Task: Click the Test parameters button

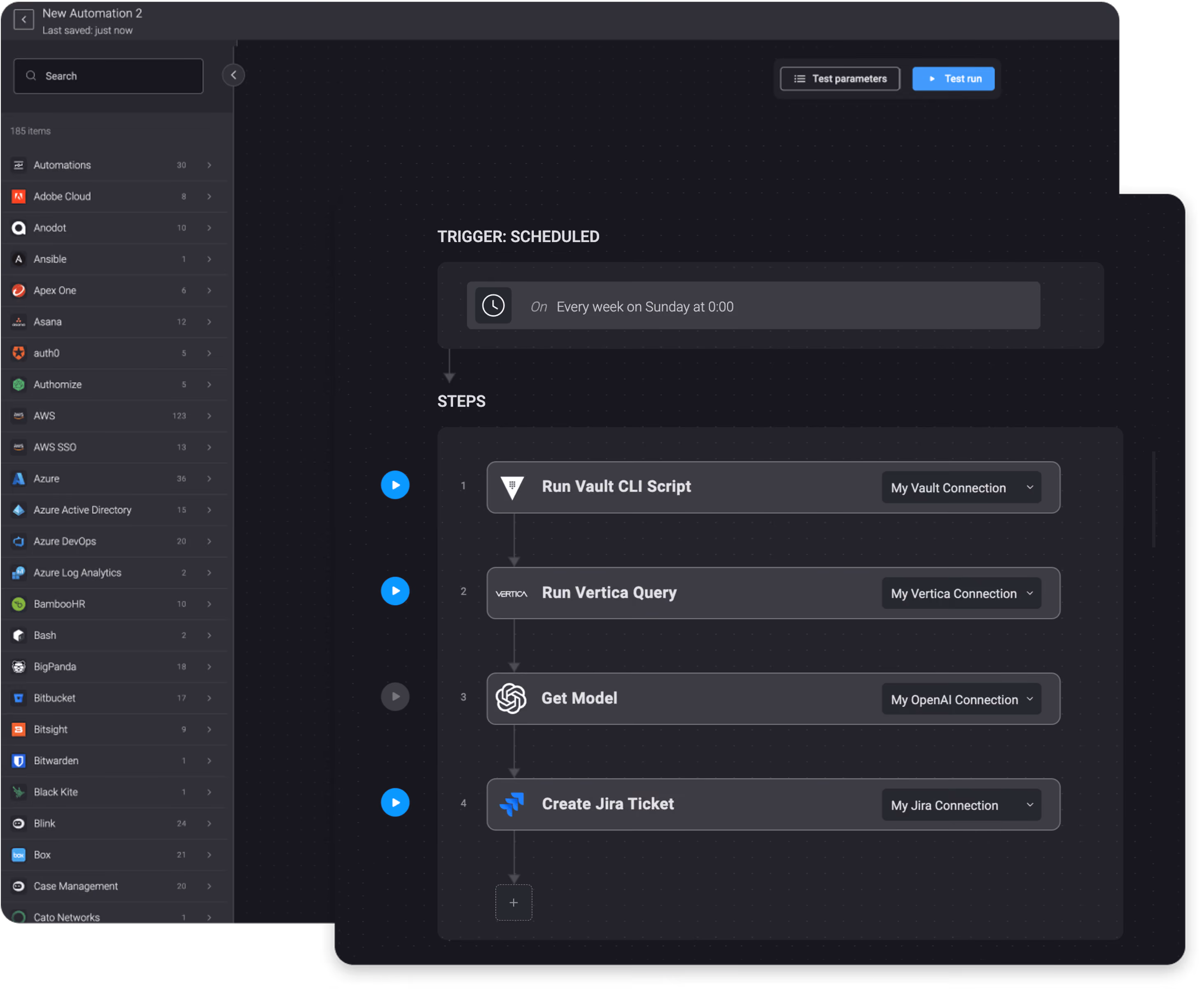Action: (x=840, y=79)
